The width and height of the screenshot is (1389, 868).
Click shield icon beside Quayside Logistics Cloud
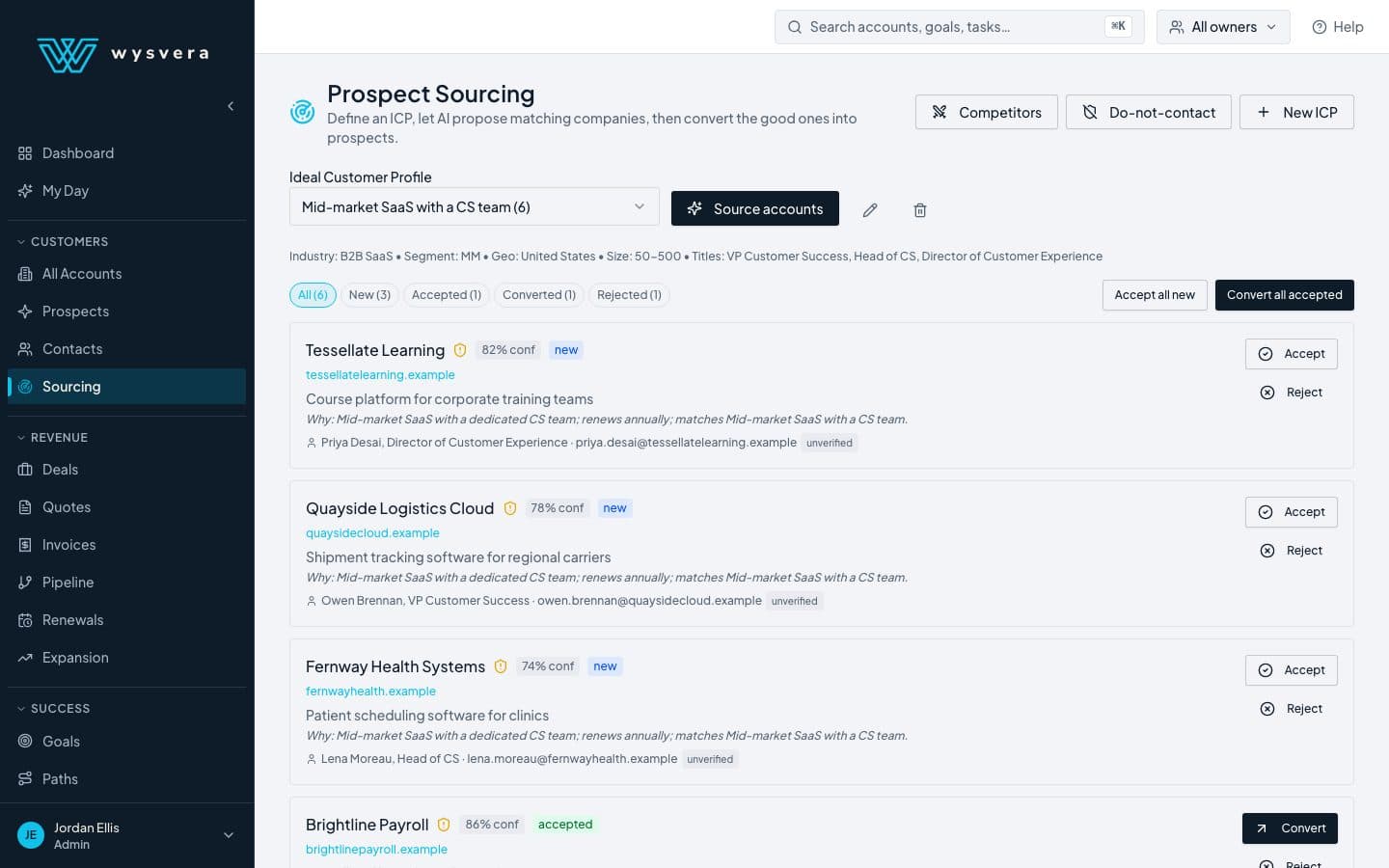[510, 508]
